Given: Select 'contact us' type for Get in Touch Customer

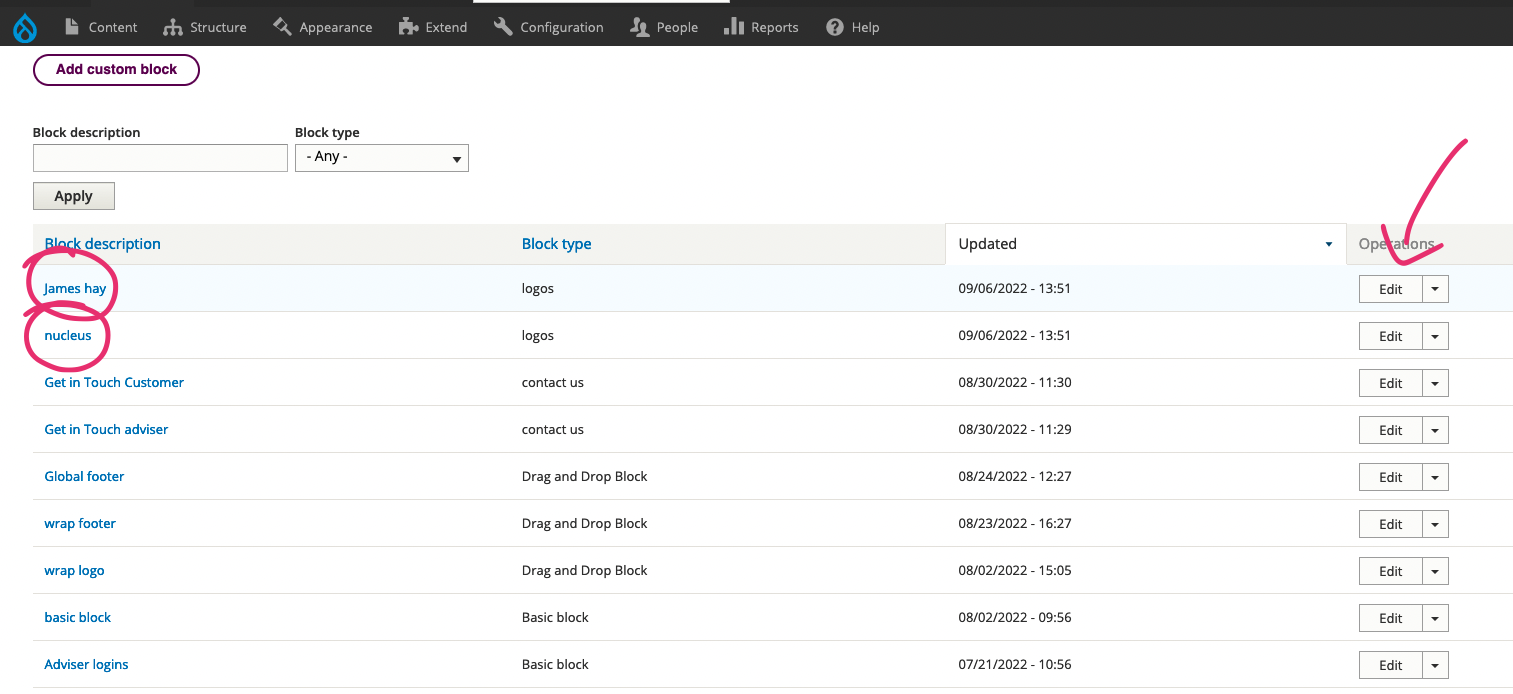Looking at the screenshot, I should (553, 383).
